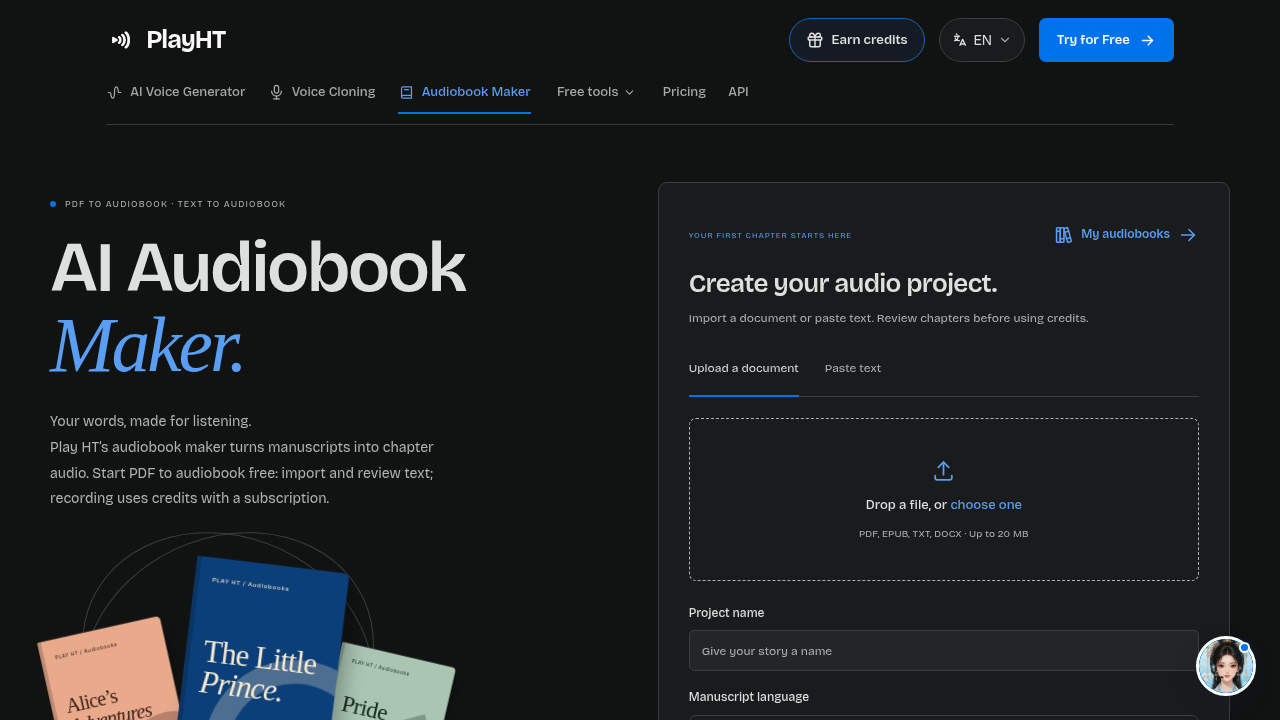Click the choose one file link

[986, 505]
